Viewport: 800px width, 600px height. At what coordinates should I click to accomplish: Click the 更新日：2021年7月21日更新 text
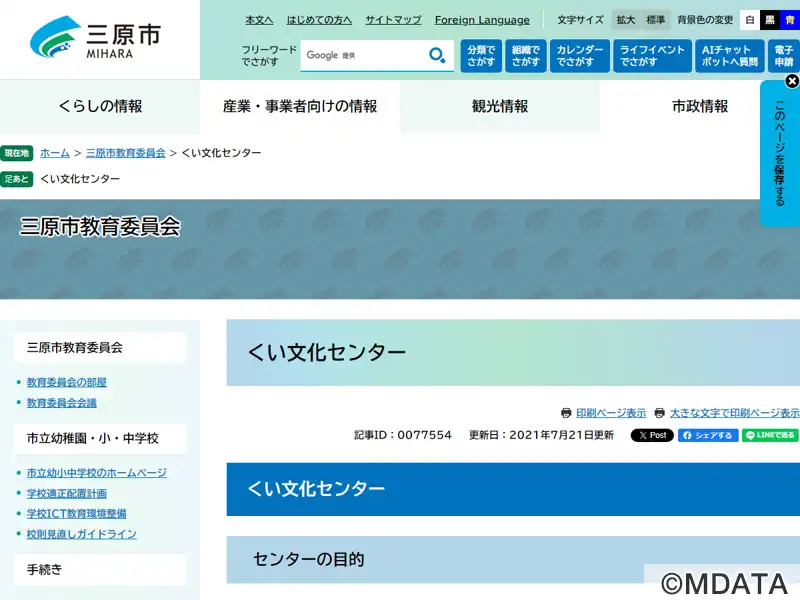tap(541, 435)
